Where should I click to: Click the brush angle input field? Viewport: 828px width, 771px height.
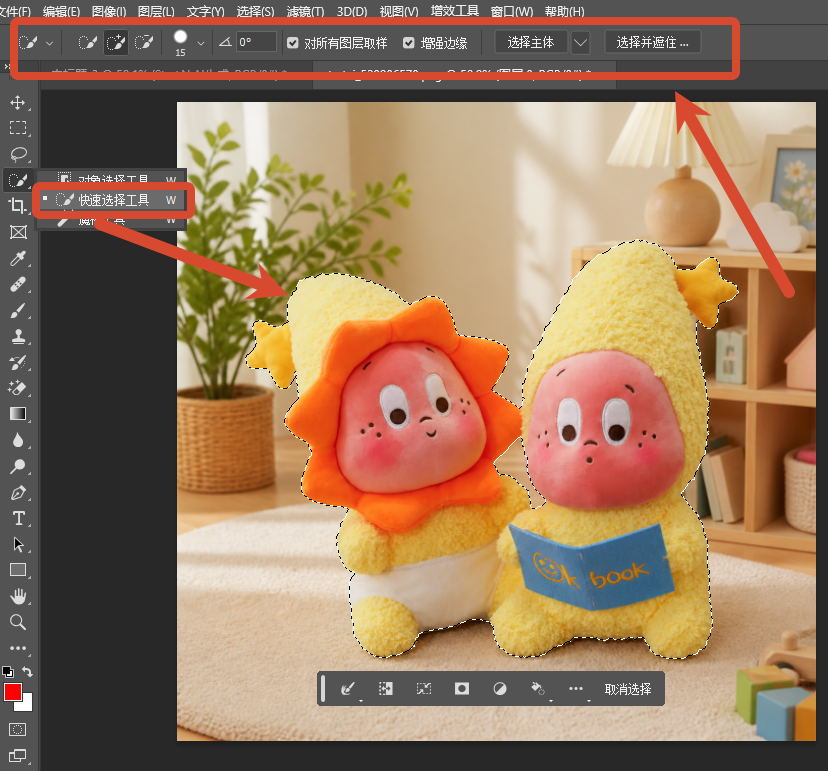(x=256, y=42)
